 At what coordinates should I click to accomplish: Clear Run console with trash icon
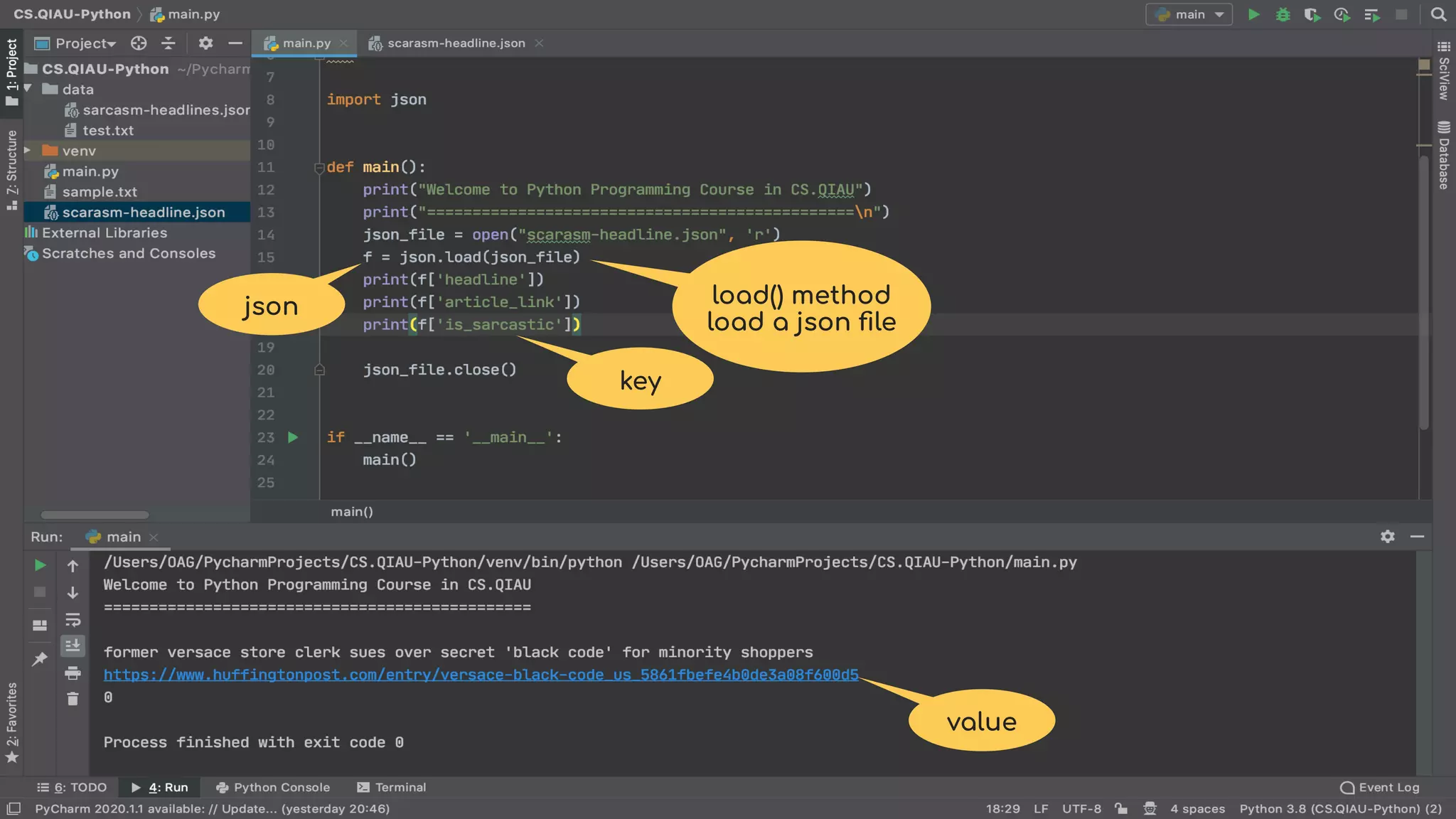pyautogui.click(x=73, y=699)
